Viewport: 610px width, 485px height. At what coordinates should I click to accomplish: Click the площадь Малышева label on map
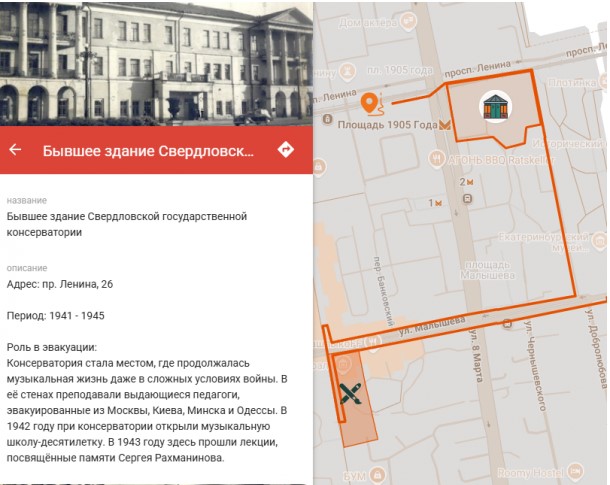[488, 271]
